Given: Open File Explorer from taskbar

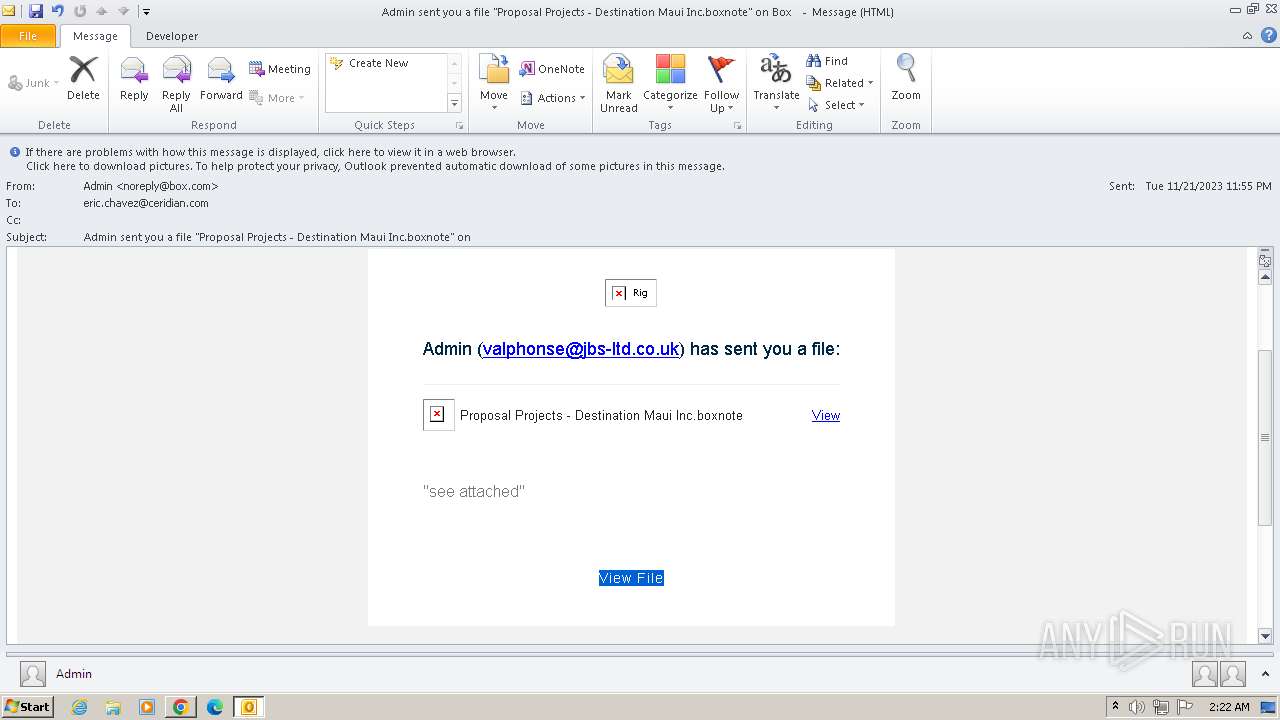Looking at the screenshot, I should point(113,707).
